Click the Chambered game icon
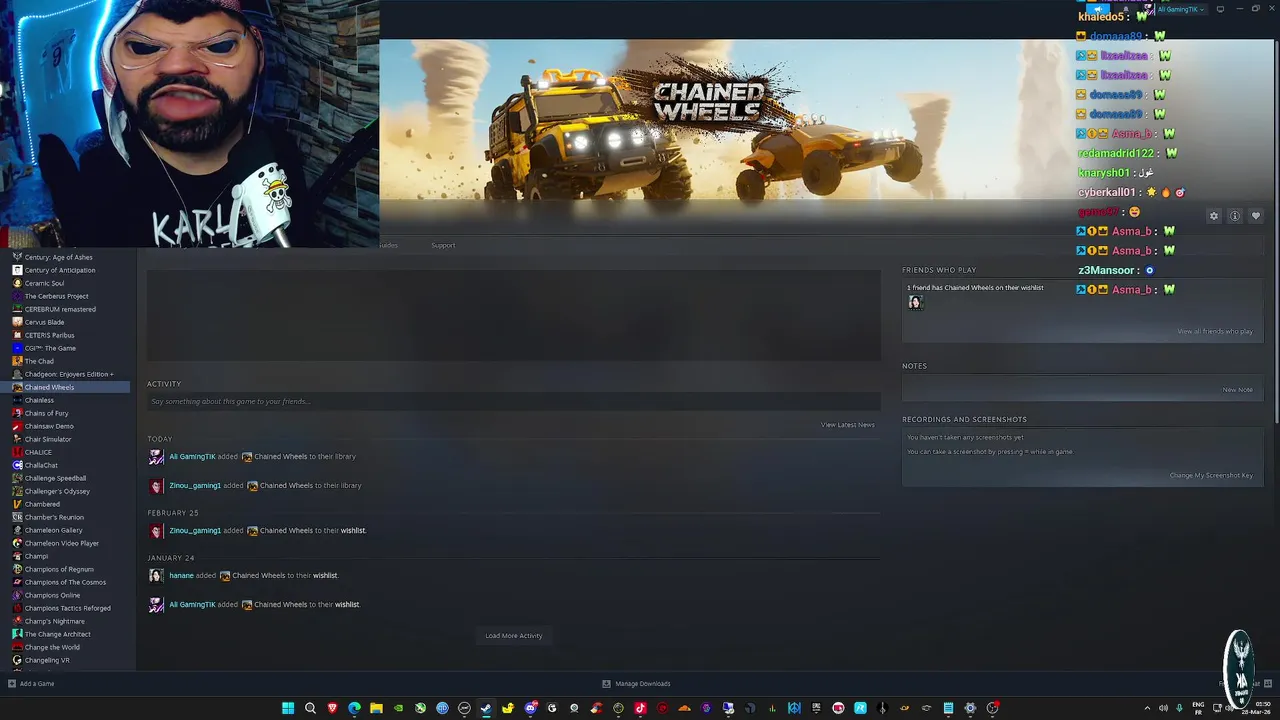The image size is (1280, 720). coord(17,504)
